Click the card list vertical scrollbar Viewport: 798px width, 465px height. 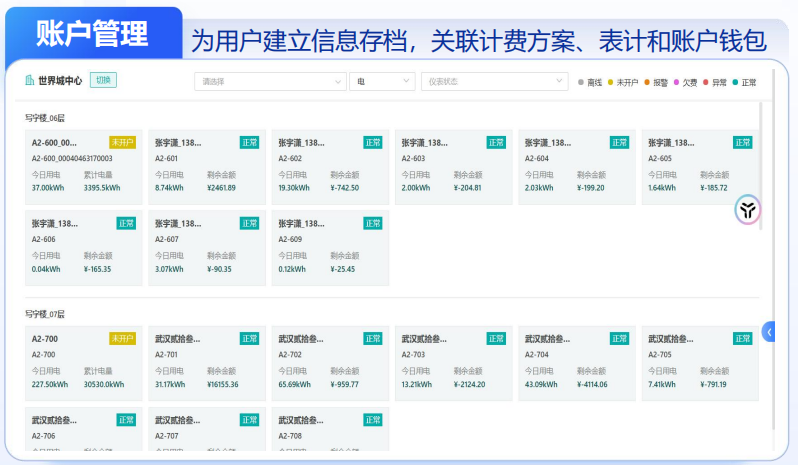761,166
